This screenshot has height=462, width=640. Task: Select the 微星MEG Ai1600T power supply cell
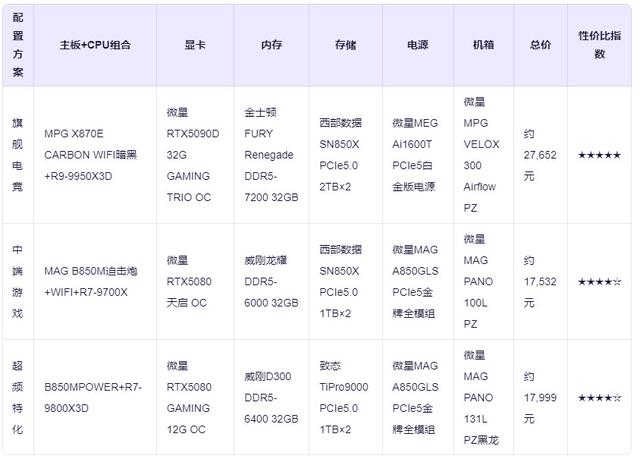click(x=418, y=155)
